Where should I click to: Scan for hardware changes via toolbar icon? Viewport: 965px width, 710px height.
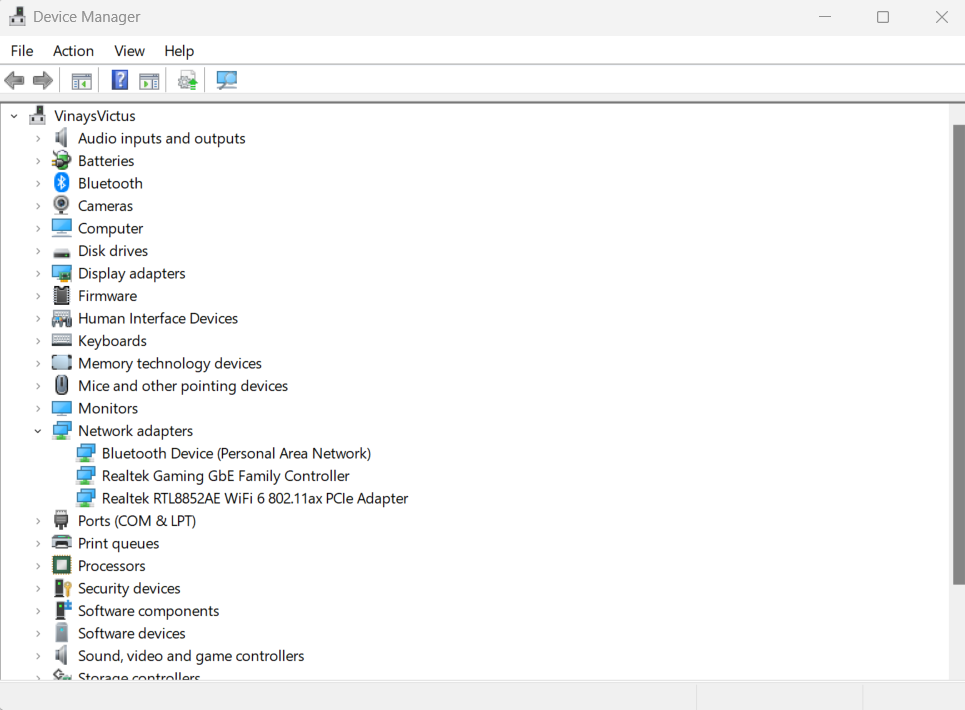[x=226, y=80]
